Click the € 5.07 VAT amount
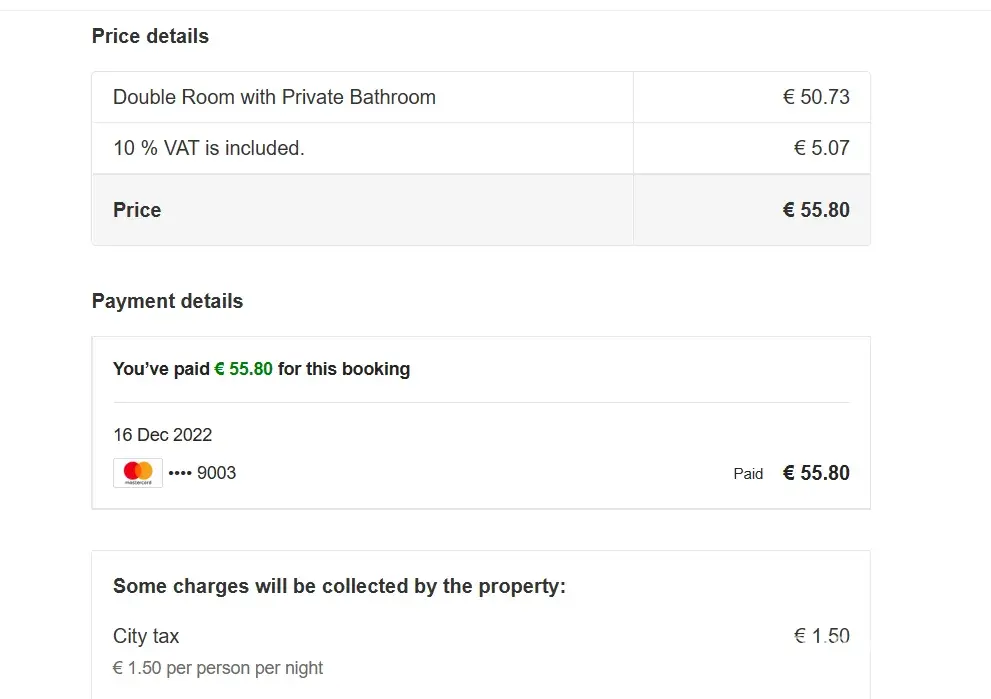Image resolution: width=991 pixels, height=699 pixels. point(822,148)
